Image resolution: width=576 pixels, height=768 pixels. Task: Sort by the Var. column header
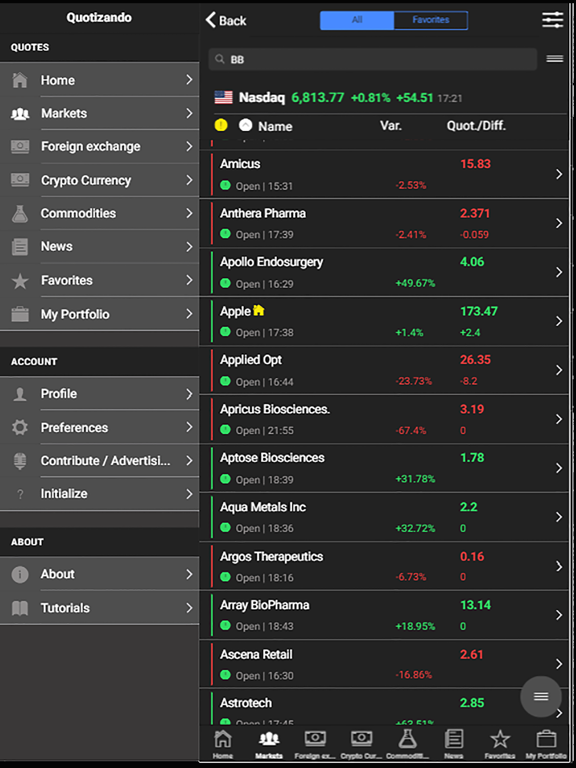pos(391,126)
